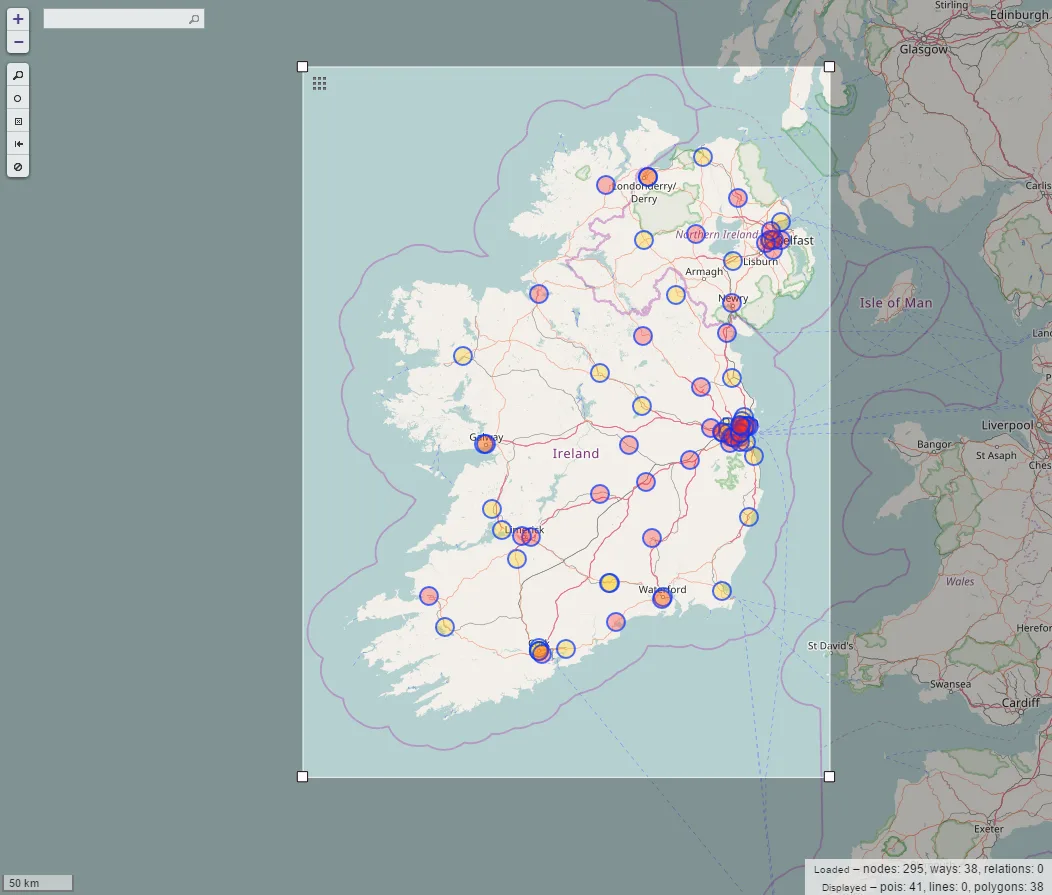The width and height of the screenshot is (1052, 895).
Task: Select the marker at Galway
Action: click(x=484, y=443)
